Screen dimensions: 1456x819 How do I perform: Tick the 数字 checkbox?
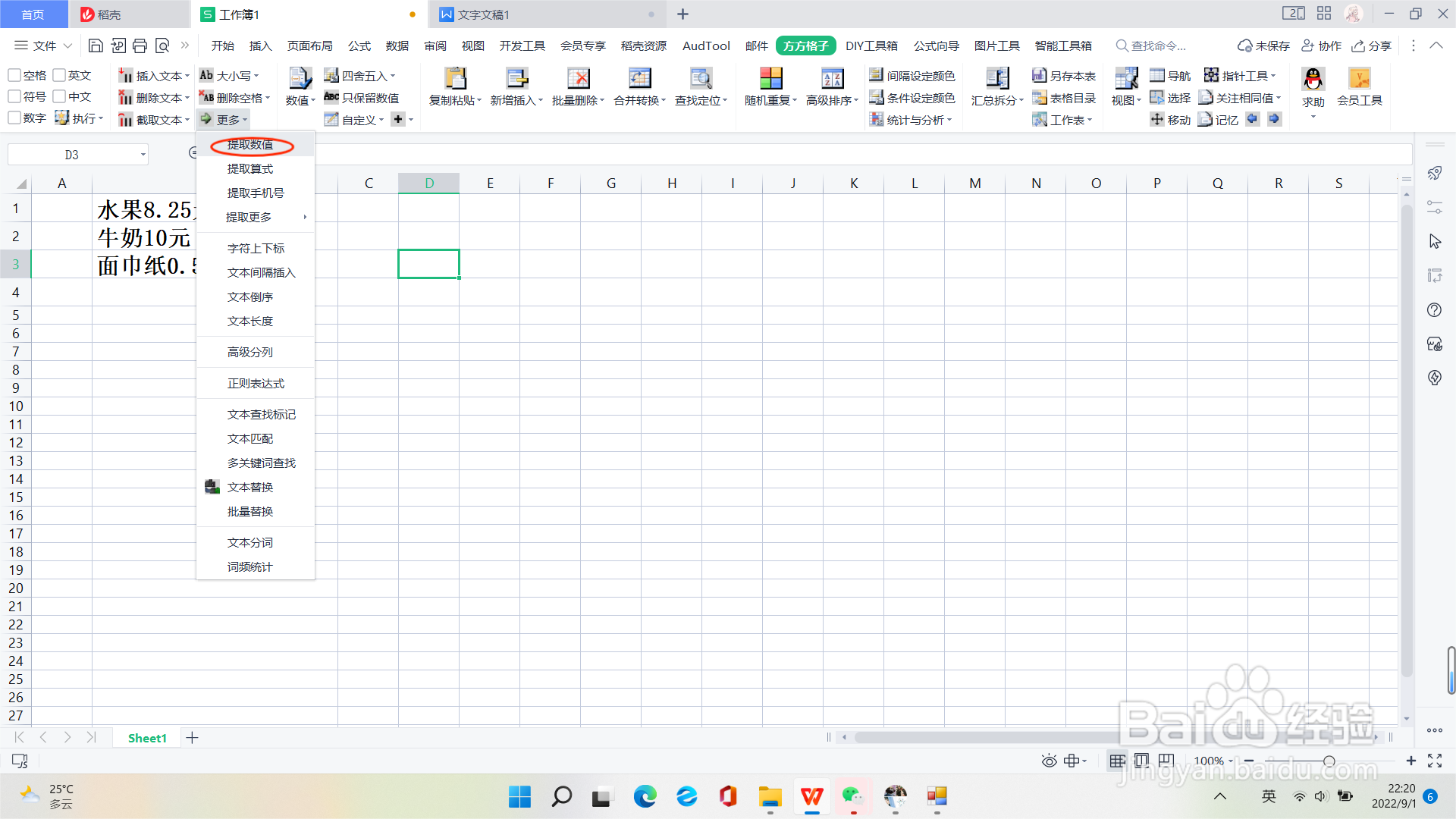pos(14,118)
